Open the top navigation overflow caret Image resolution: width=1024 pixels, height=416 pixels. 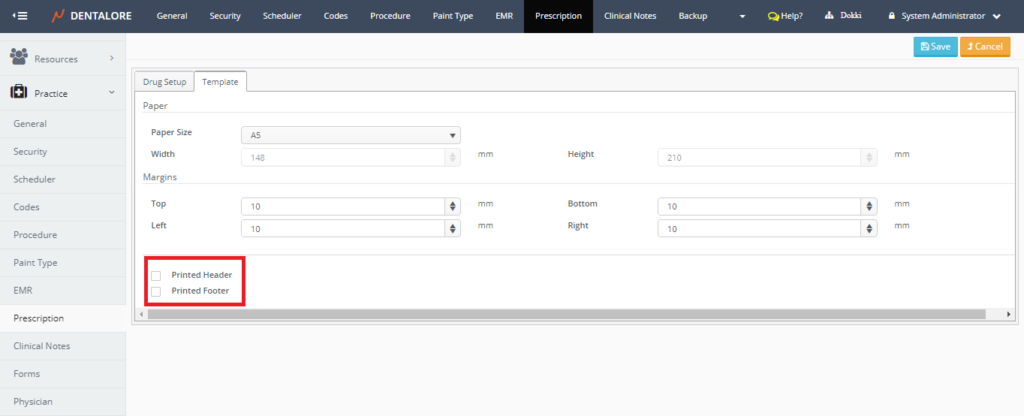742,17
